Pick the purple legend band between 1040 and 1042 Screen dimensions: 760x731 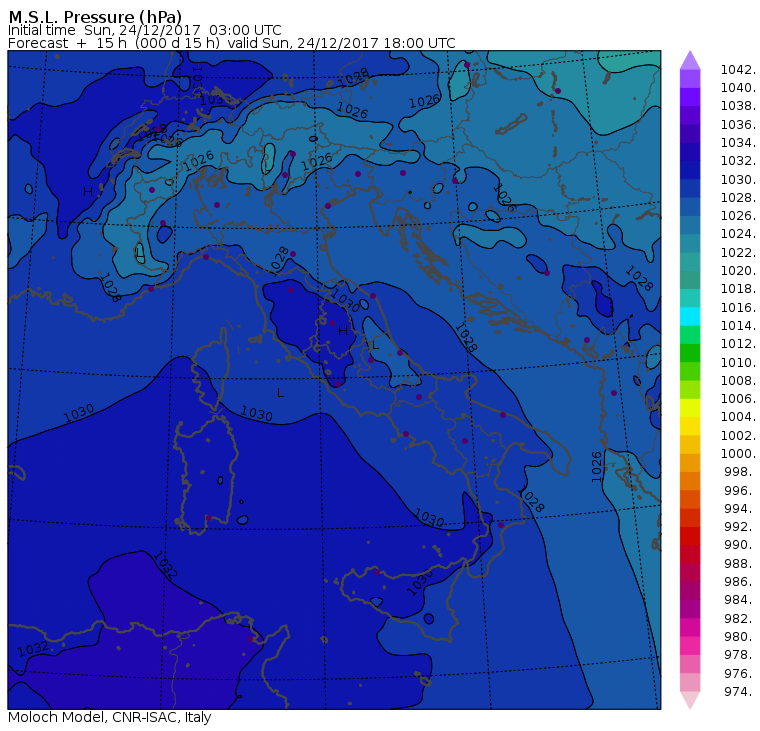point(690,79)
